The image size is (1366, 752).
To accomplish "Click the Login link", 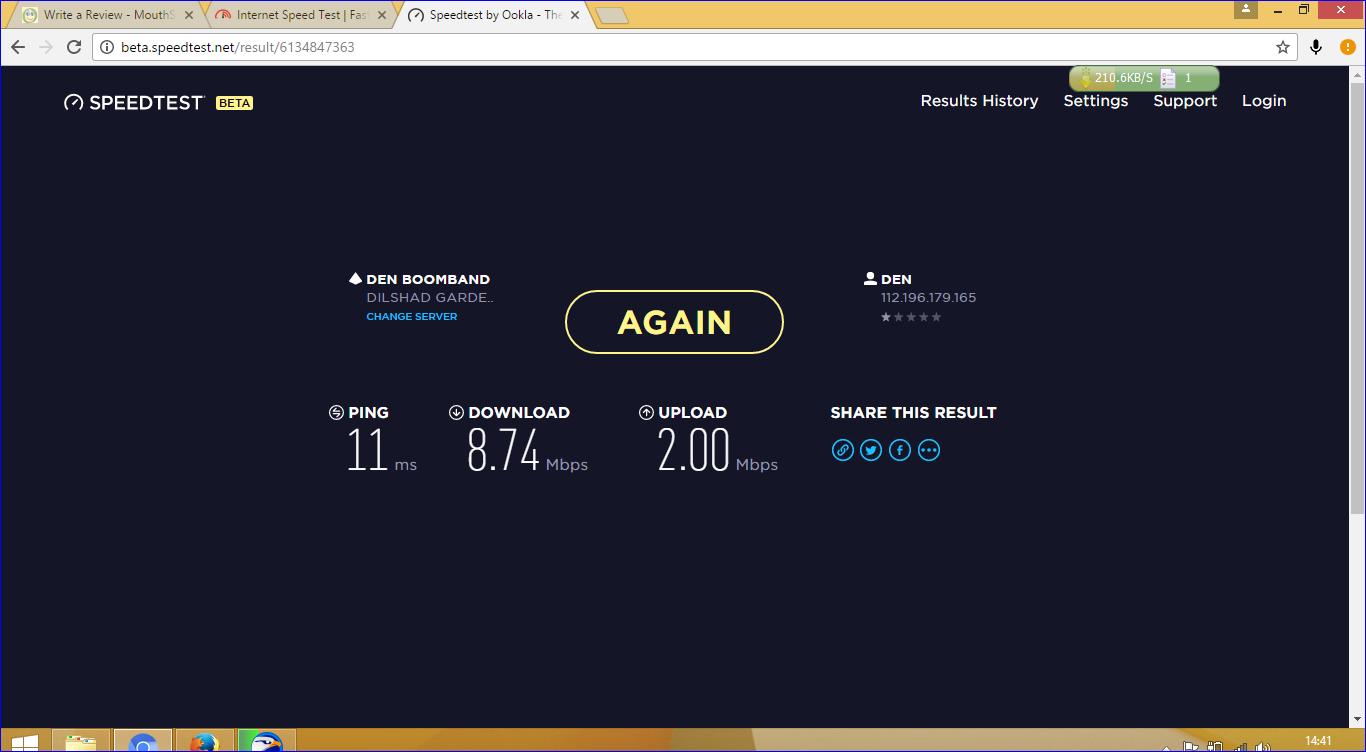I will [1263, 101].
